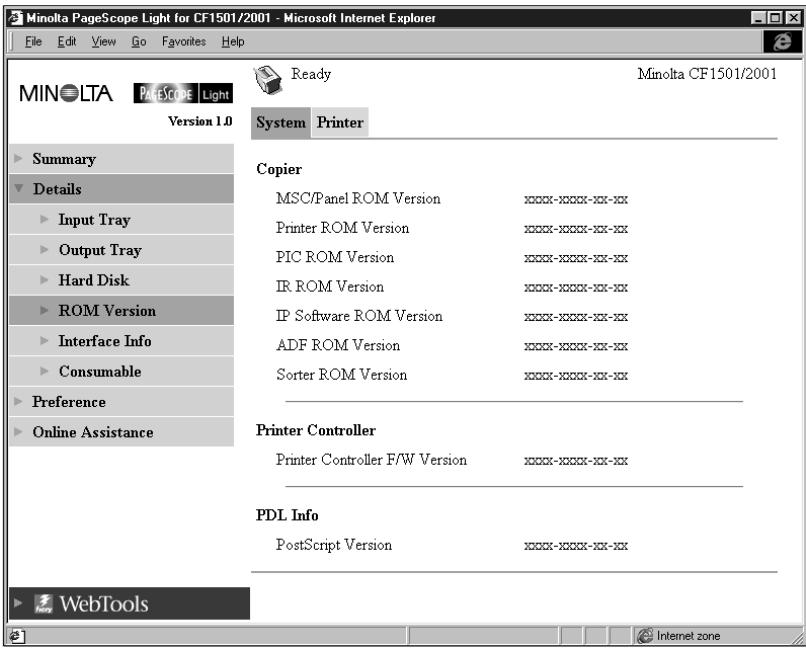Switch to the System tab
Image resolution: width=806 pixels, height=648 pixels.
coord(281,122)
